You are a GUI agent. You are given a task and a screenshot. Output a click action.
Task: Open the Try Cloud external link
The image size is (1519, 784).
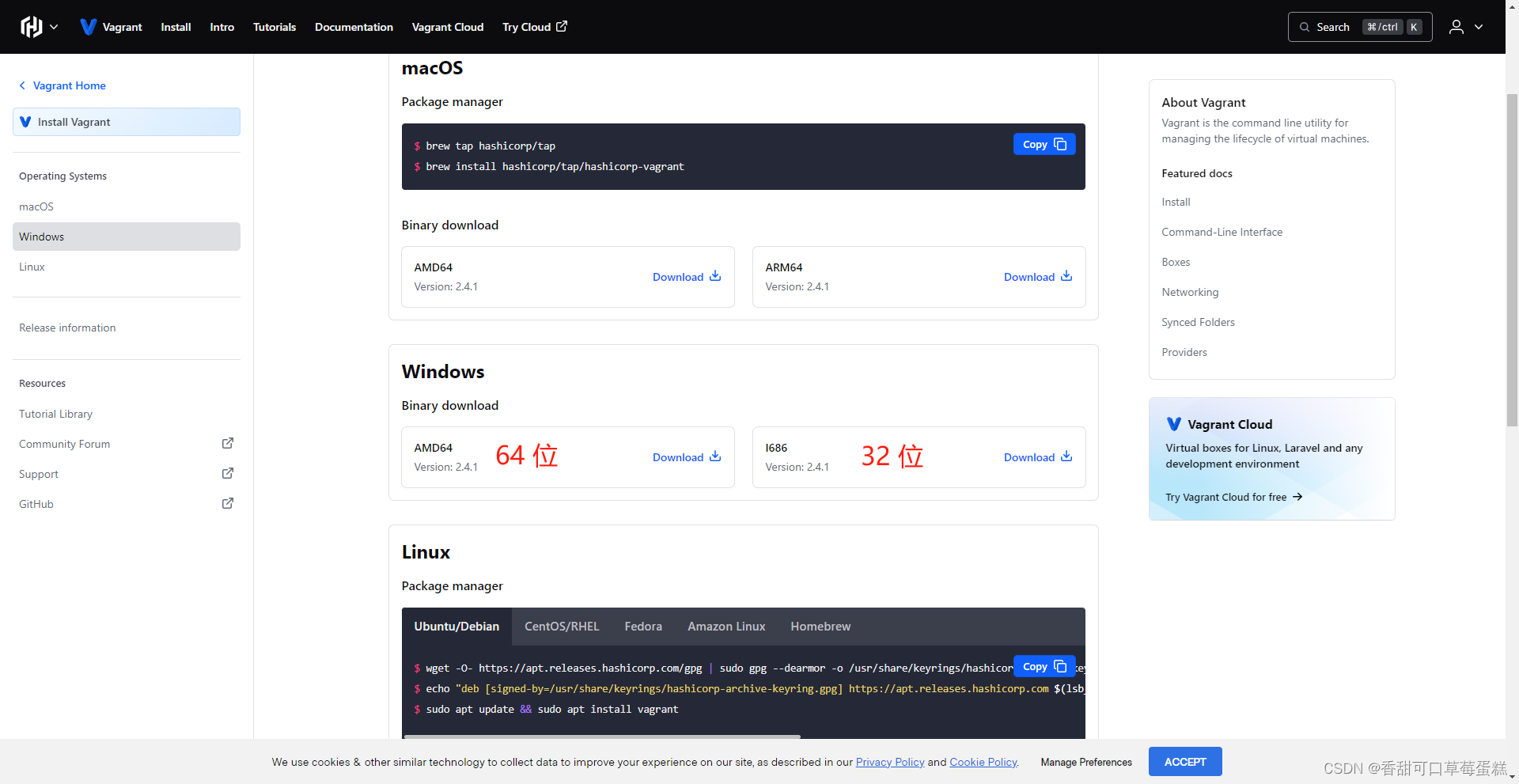(535, 27)
